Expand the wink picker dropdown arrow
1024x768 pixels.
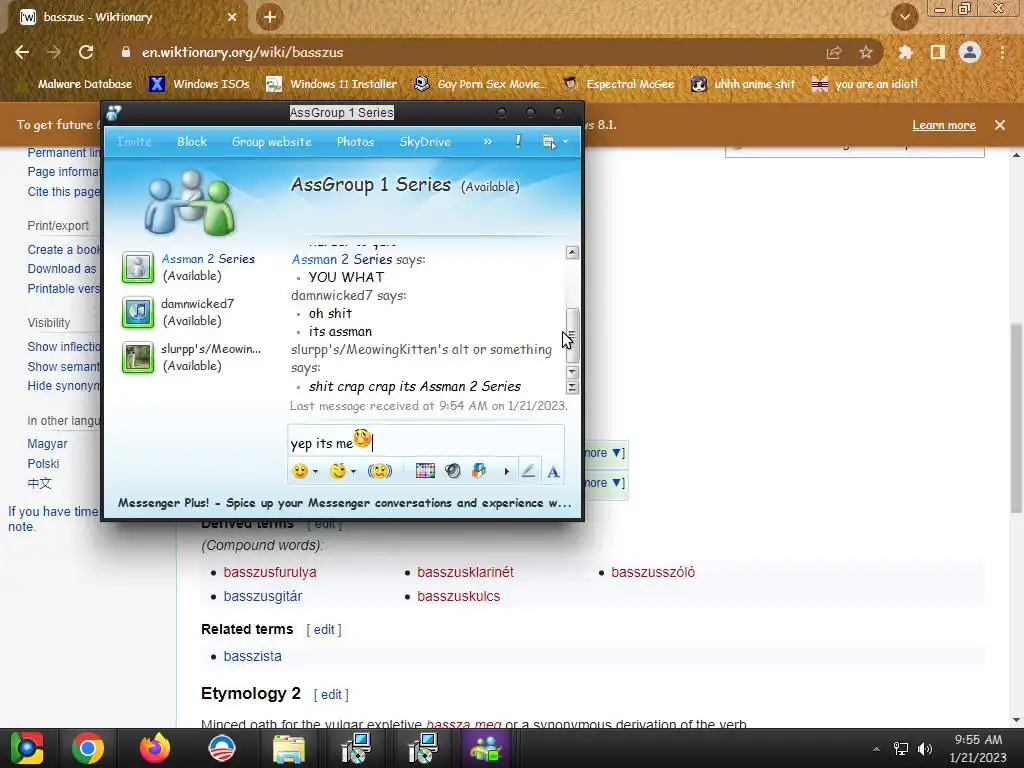[353, 472]
